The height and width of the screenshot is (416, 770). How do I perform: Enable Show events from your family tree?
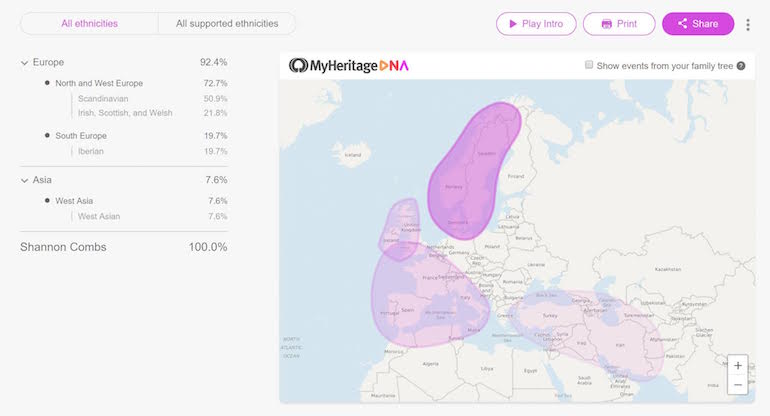click(589, 66)
